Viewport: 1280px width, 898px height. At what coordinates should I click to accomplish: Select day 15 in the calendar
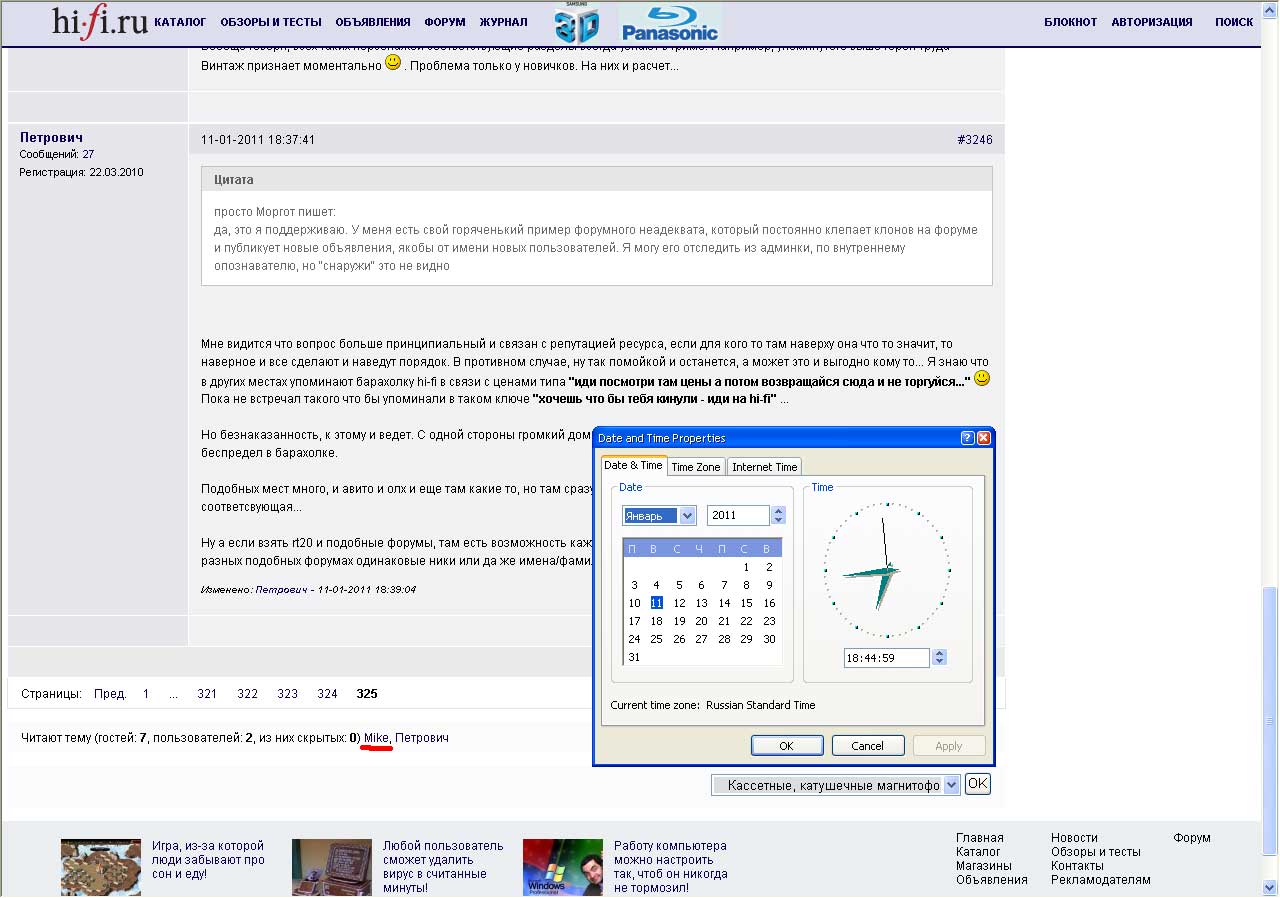[746, 603]
